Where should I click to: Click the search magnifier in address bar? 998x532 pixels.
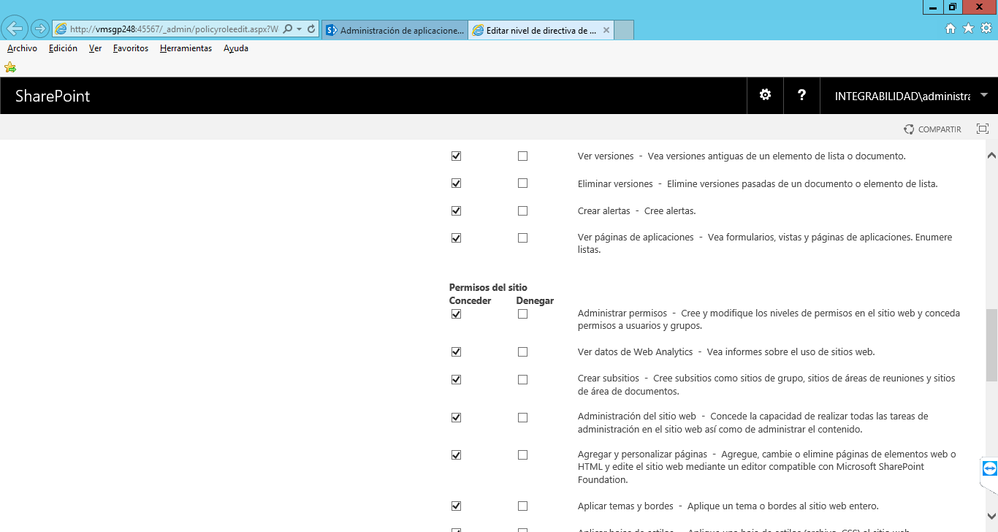point(288,29)
